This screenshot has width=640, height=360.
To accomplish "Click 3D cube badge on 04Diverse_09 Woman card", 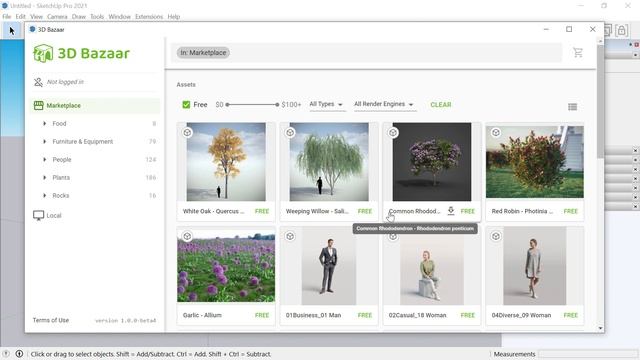I will point(496,236).
